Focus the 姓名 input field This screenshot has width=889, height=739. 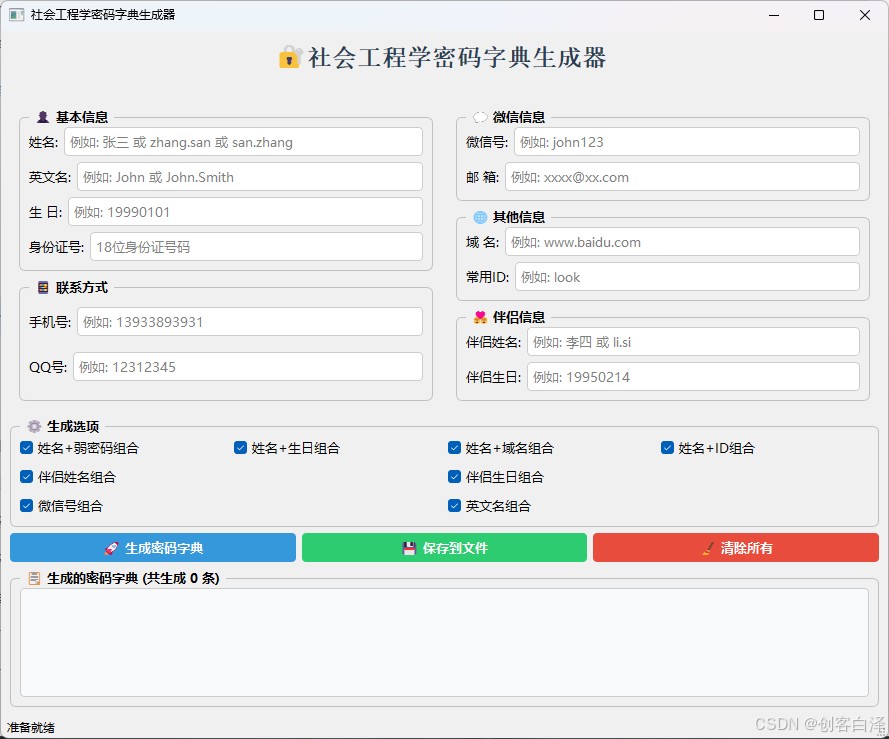point(243,142)
